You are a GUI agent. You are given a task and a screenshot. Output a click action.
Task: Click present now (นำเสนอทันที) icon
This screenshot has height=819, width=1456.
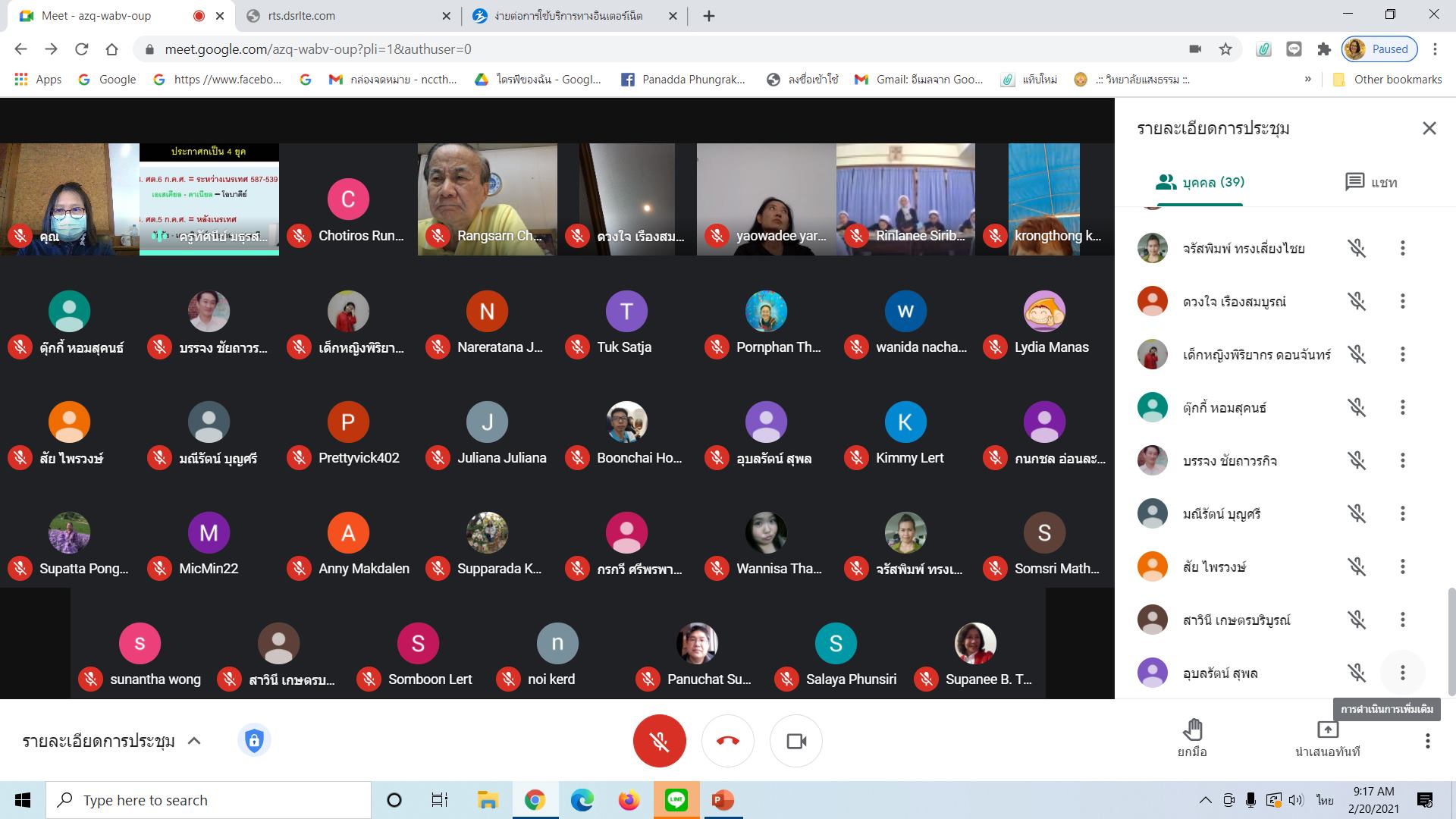pos(1328,730)
